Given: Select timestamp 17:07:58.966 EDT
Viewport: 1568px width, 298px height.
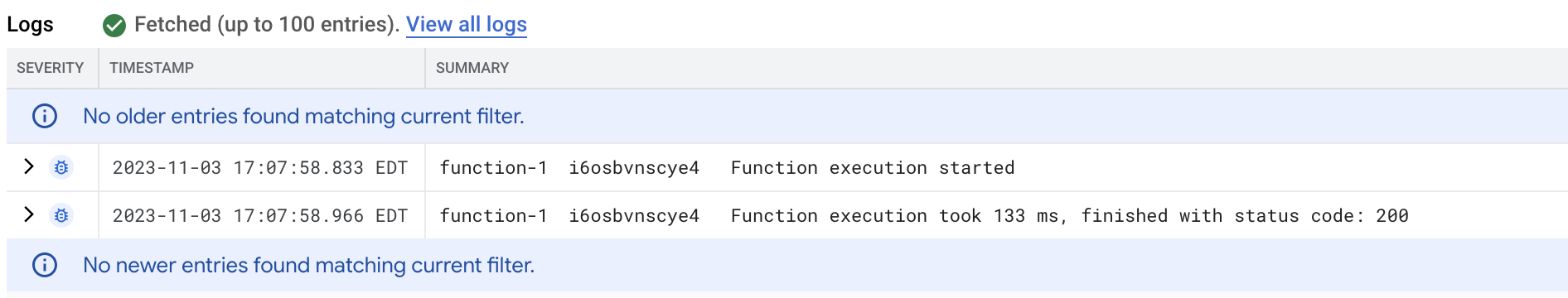Looking at the screenshot, I should click(x=260, y=216).
